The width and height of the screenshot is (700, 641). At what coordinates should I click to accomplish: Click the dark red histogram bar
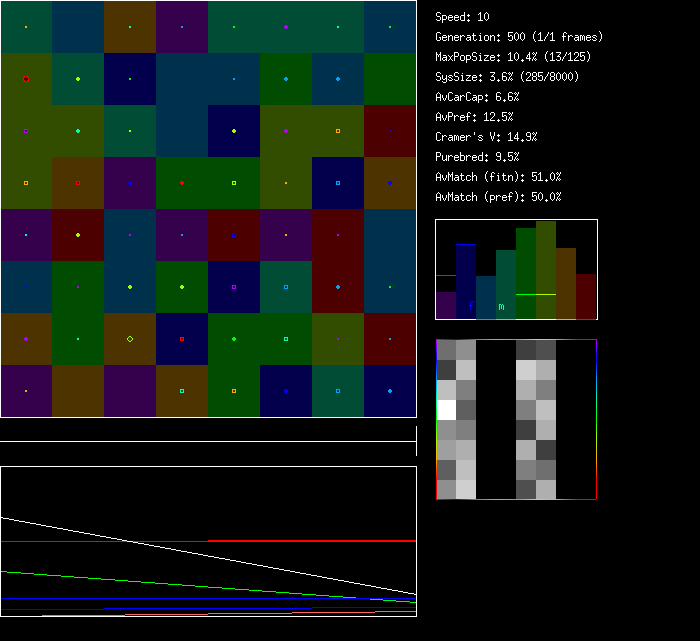point(586,296)
